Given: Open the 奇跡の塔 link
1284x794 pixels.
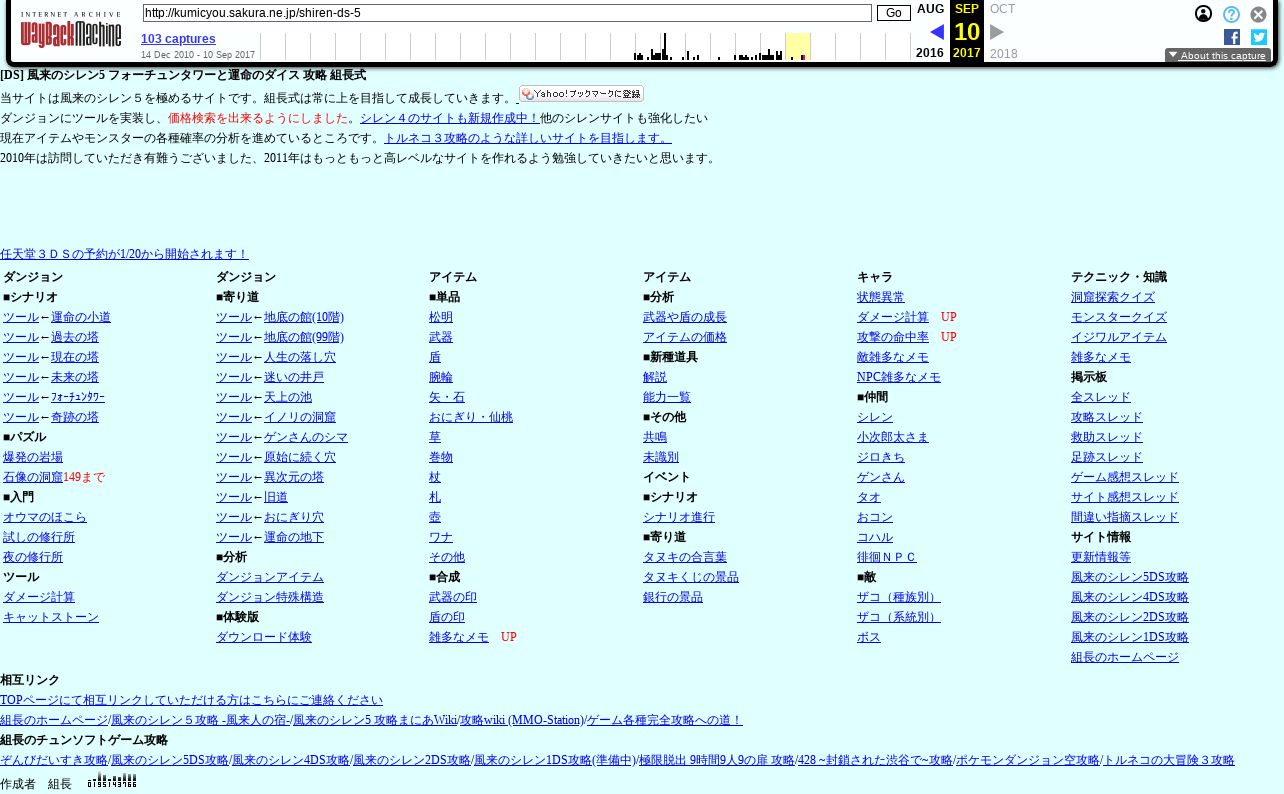Looking at the screenshot, I should (75, 417).
